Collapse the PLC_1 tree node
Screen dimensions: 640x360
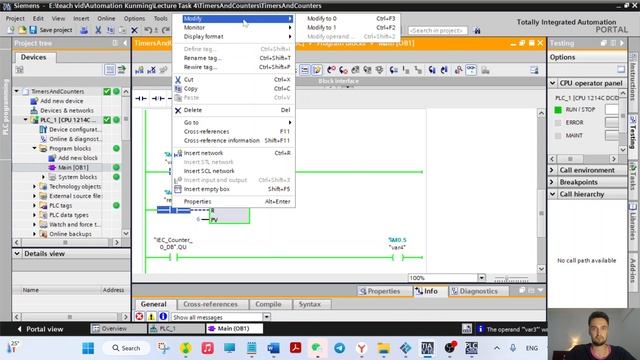click(26, 120)
